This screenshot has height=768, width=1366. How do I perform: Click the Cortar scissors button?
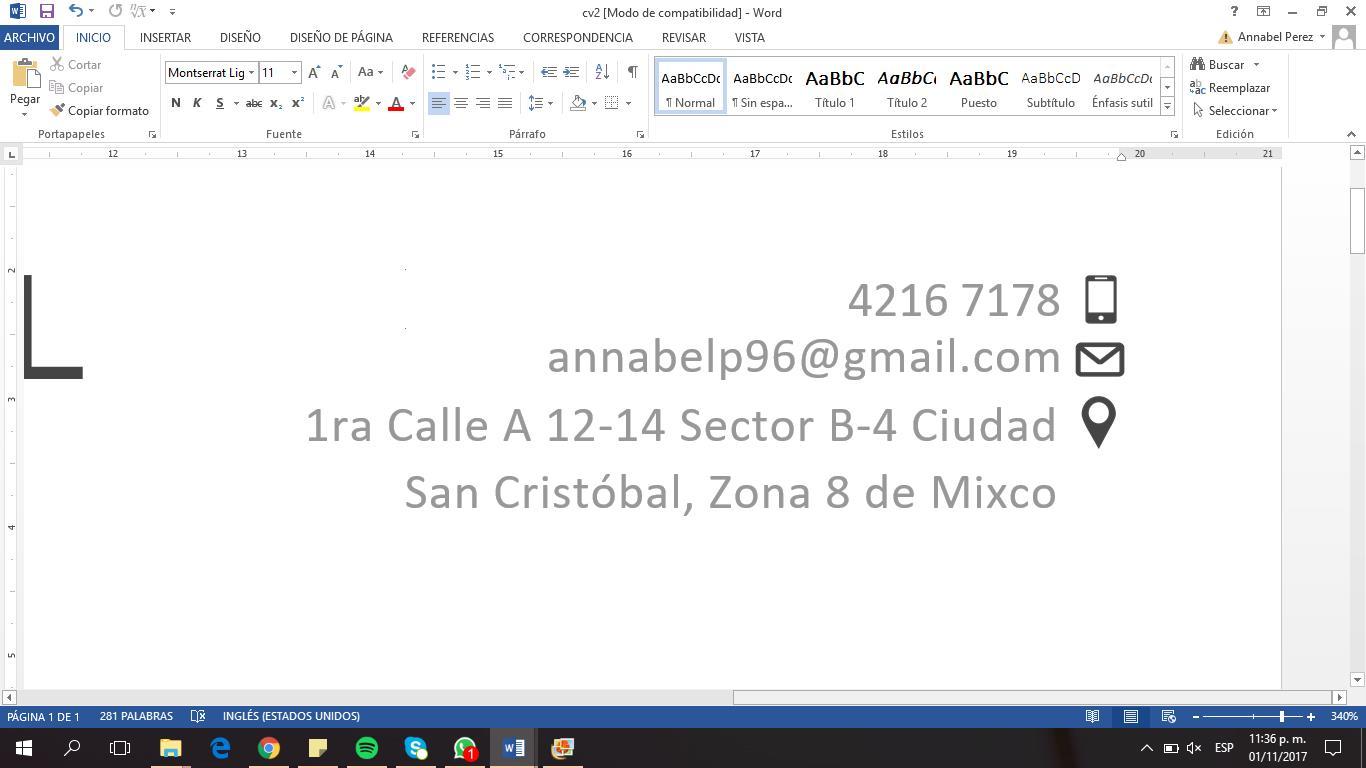[x=76, y=65]
